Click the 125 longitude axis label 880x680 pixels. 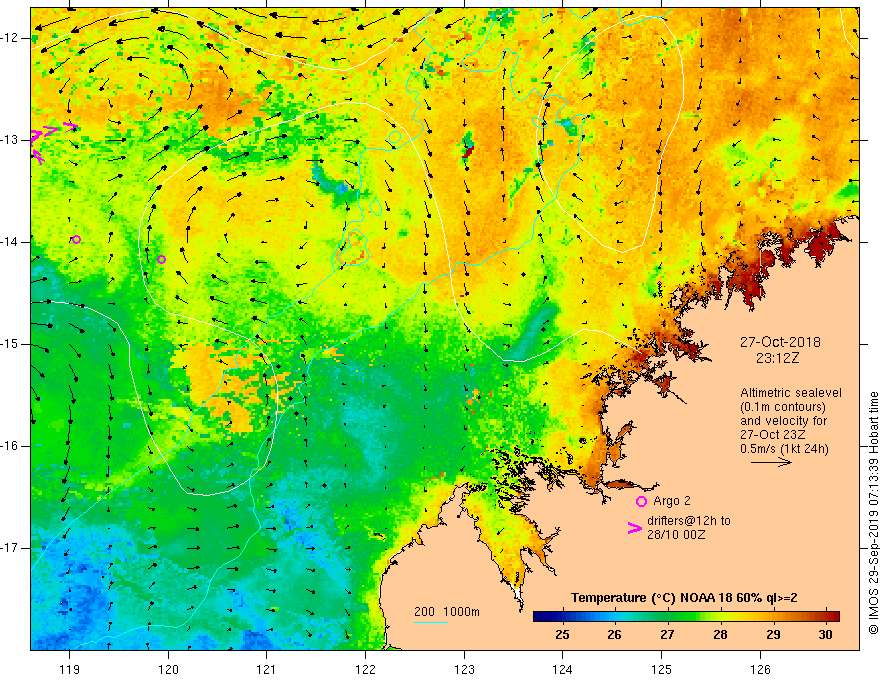coord(662,669)
